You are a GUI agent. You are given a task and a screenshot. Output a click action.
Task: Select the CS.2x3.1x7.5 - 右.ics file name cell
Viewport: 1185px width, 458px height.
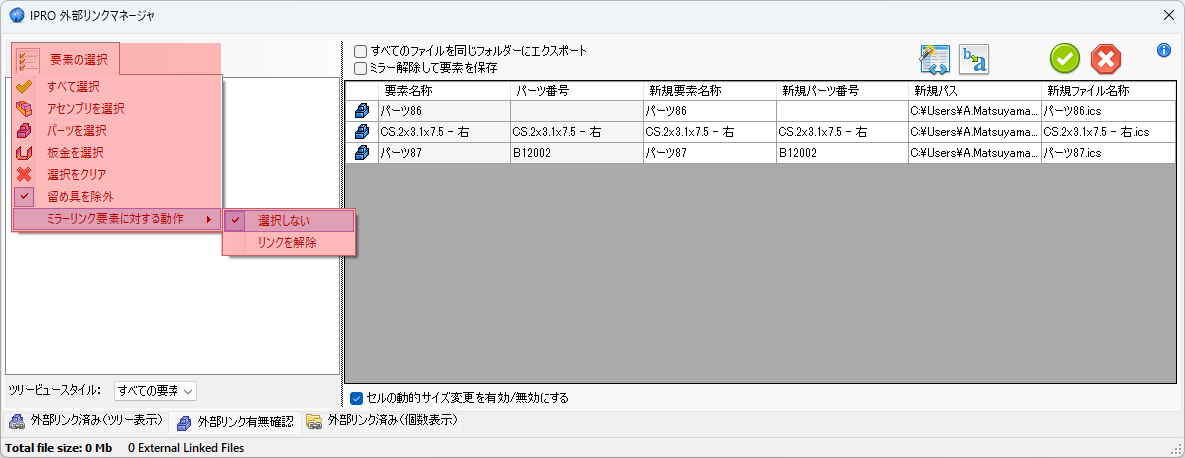[x=1109, y=132]
